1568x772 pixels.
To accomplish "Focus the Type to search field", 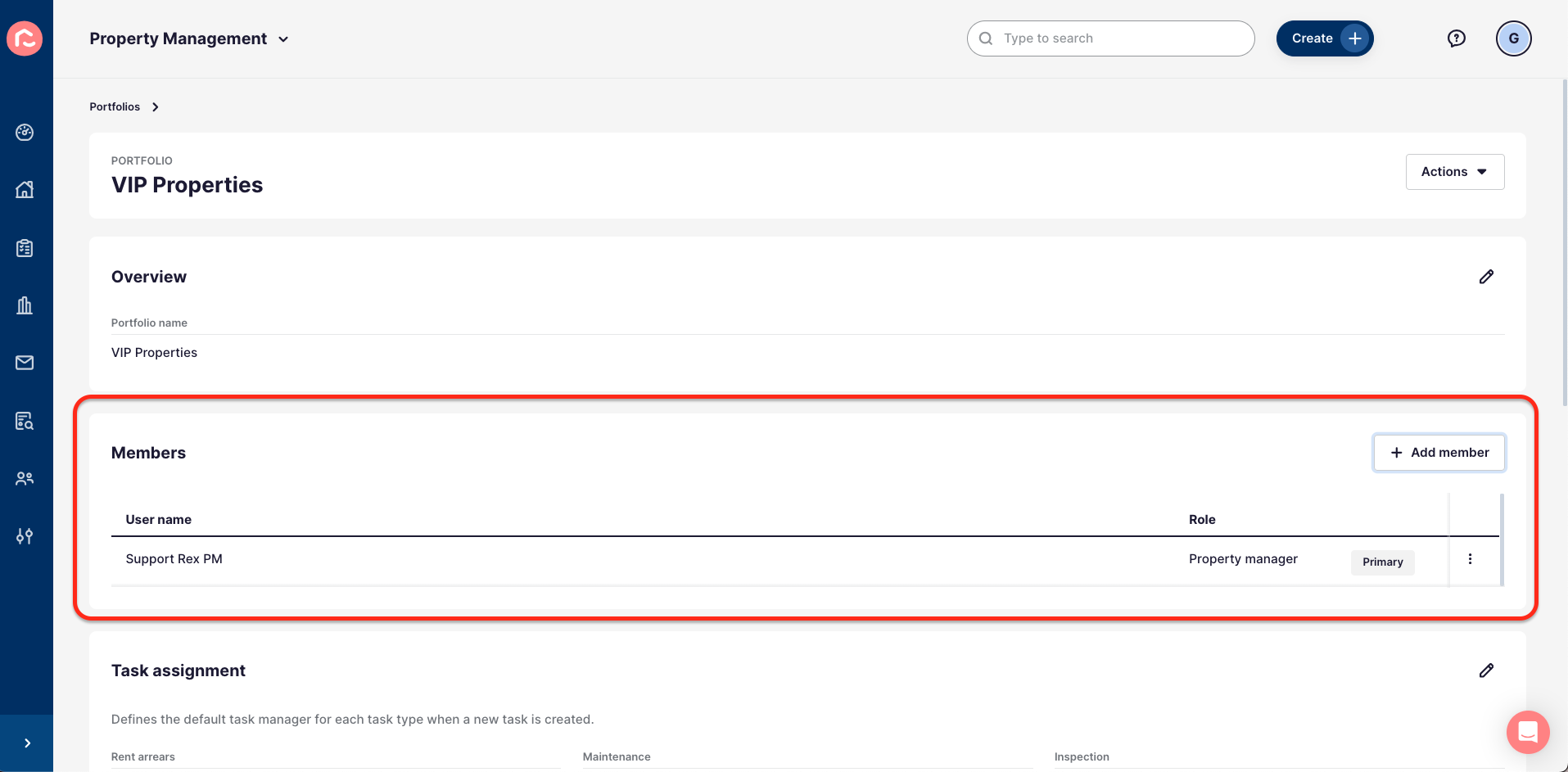I will (1111, 38).
